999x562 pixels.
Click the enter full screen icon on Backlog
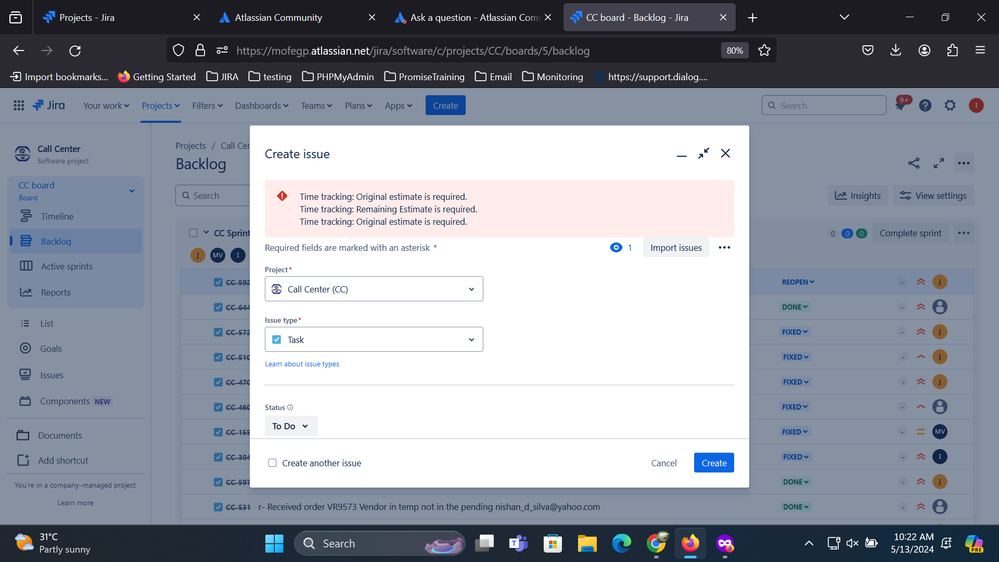point(938,163)
